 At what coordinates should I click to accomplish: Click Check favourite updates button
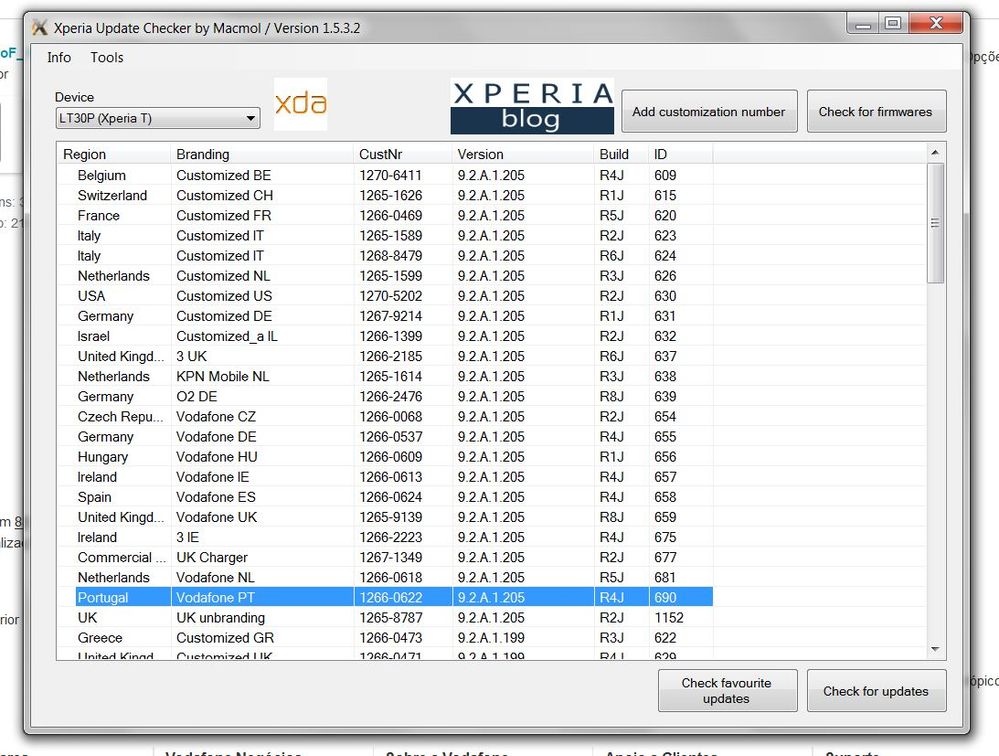tap(727, 691)
